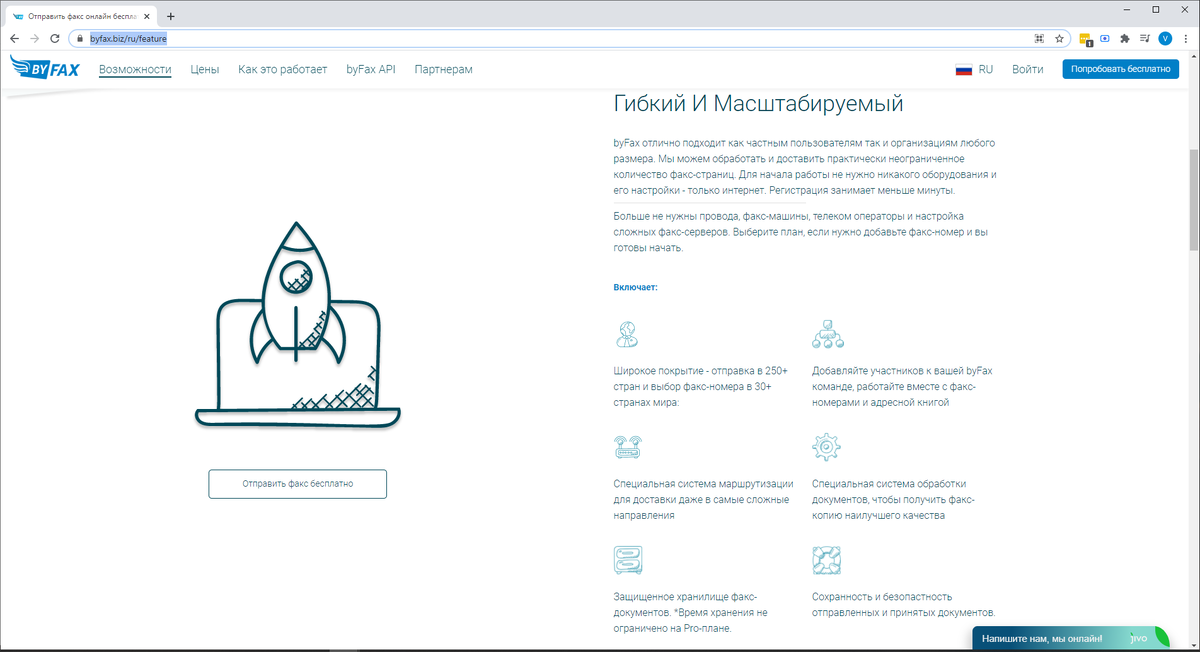
Task: Select the byFax browser tab
Action: [x=81, y=16]
